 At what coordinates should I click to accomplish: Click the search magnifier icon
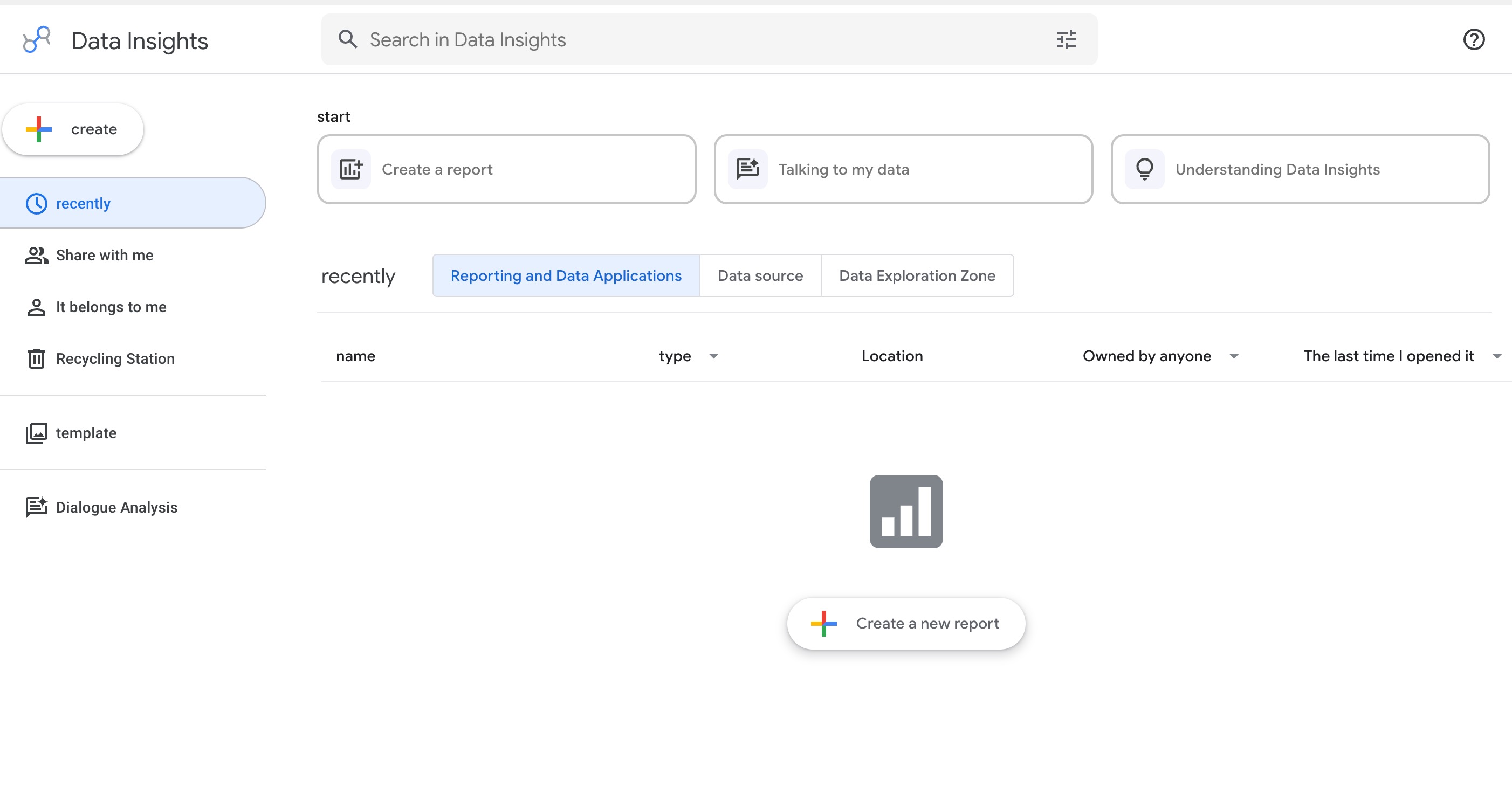(x=347, y=39)
